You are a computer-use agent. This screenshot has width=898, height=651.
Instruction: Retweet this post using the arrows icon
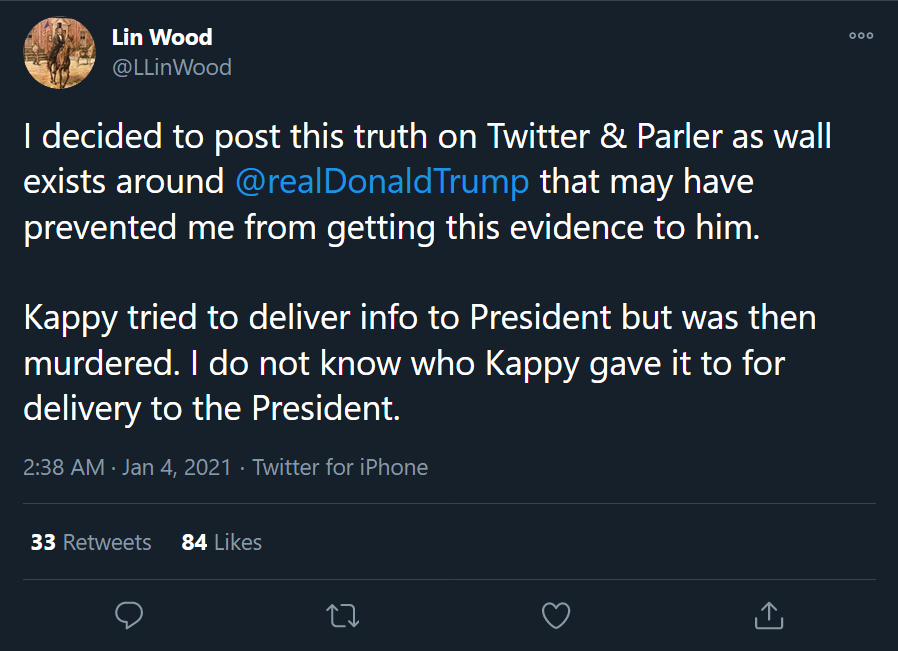342,616
